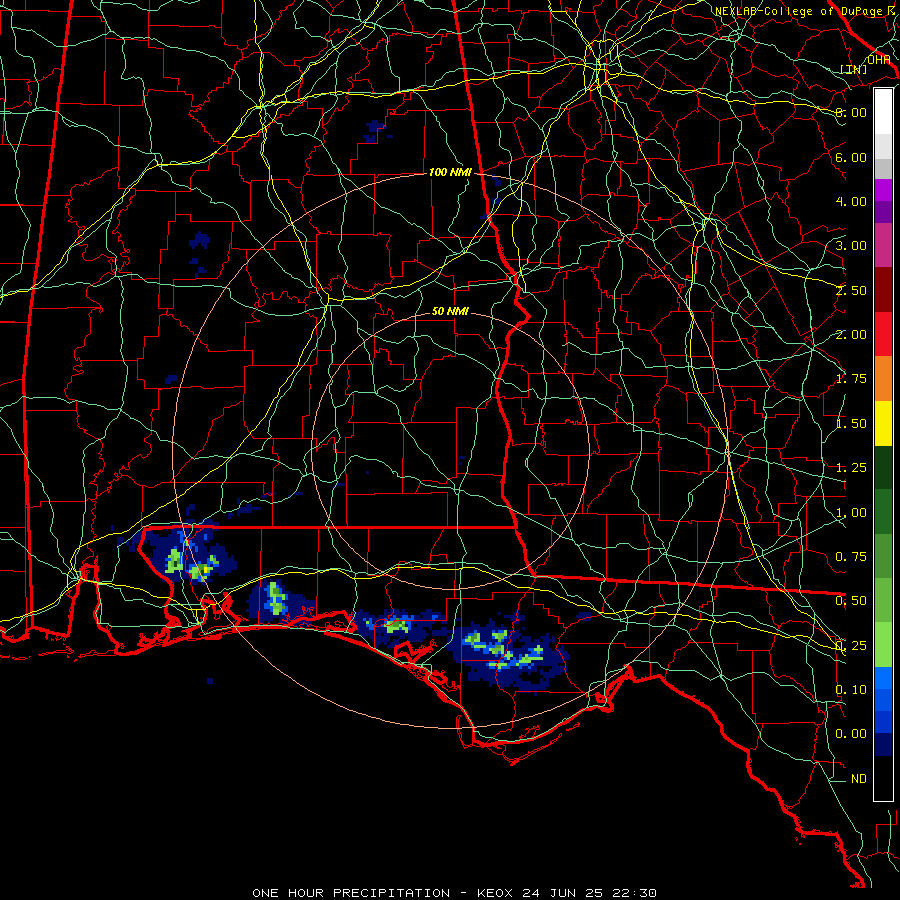
Task: Pick the bright magenta legend swatch
Action: pyautogui.click(x=883, y=190)
